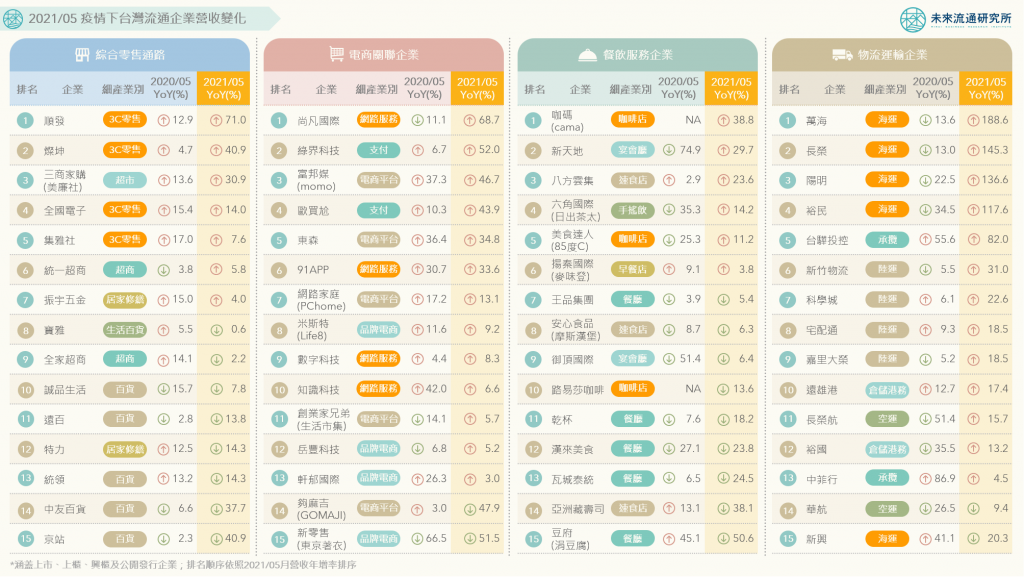Click the 生活百貨 tag in 寶雅 row
This screenshot has height=577, width=1024.
pos(125,330)
